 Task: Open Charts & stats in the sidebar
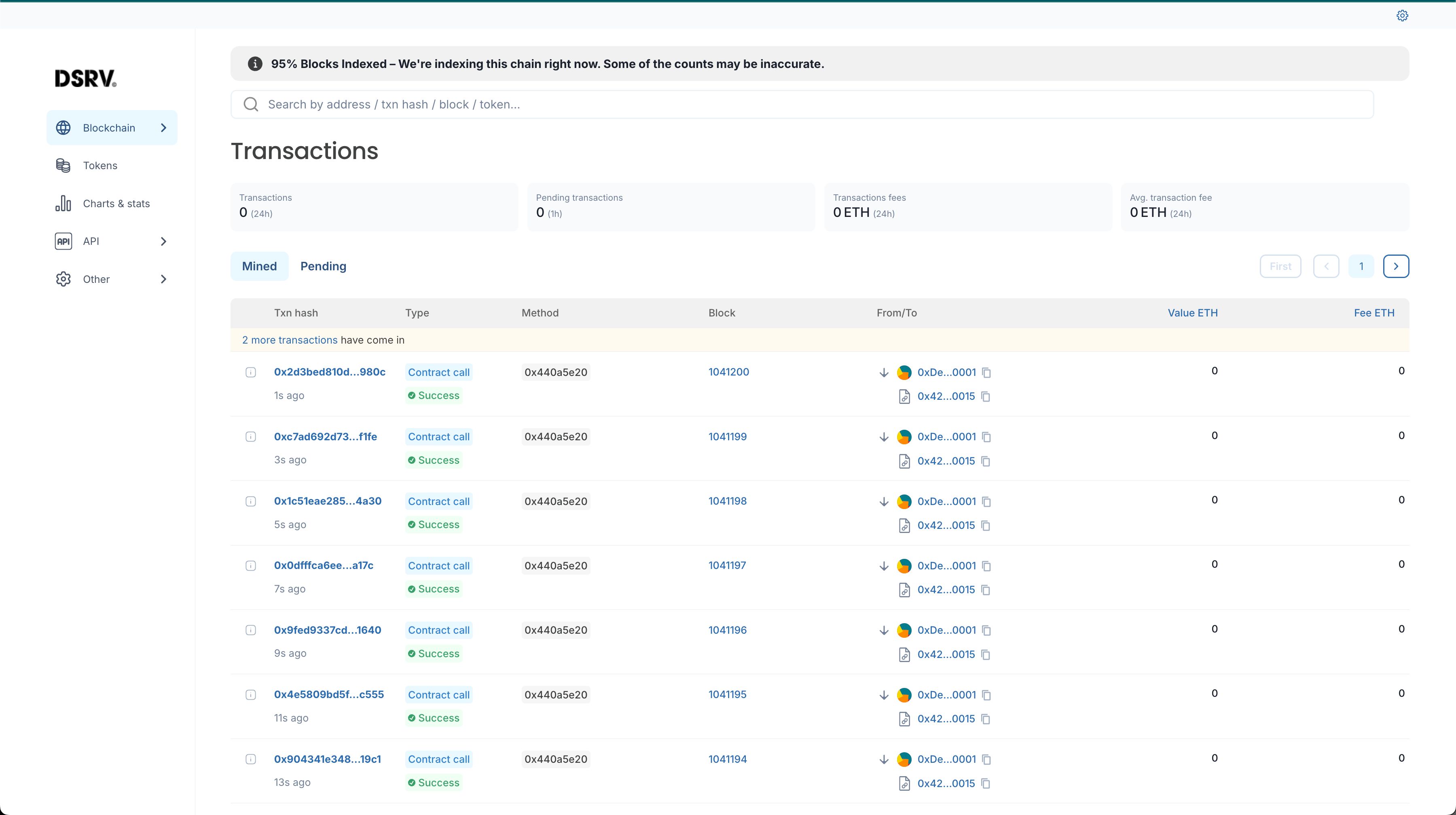coord(112,204)
